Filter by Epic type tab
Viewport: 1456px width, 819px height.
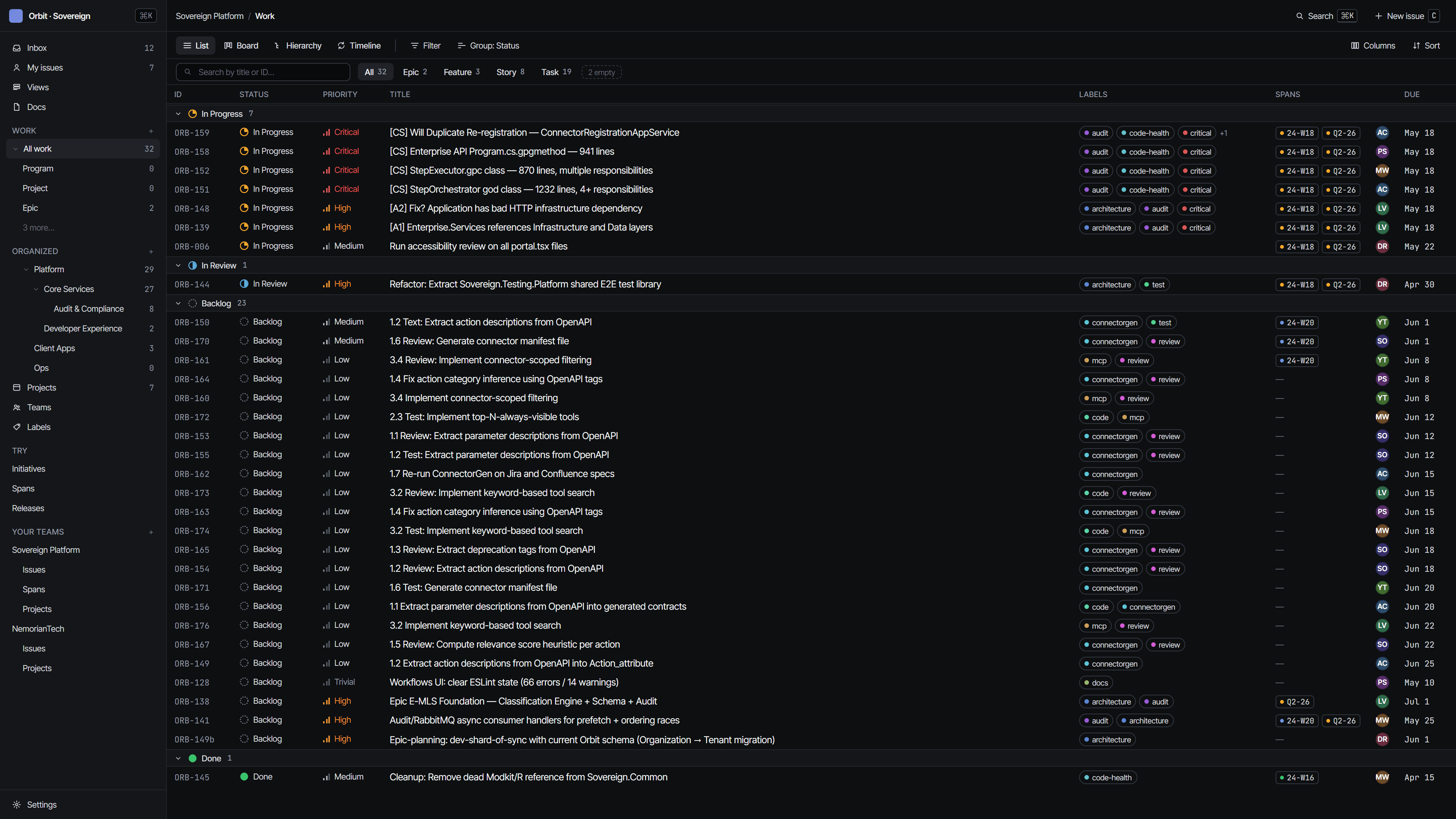coord(415,72)
